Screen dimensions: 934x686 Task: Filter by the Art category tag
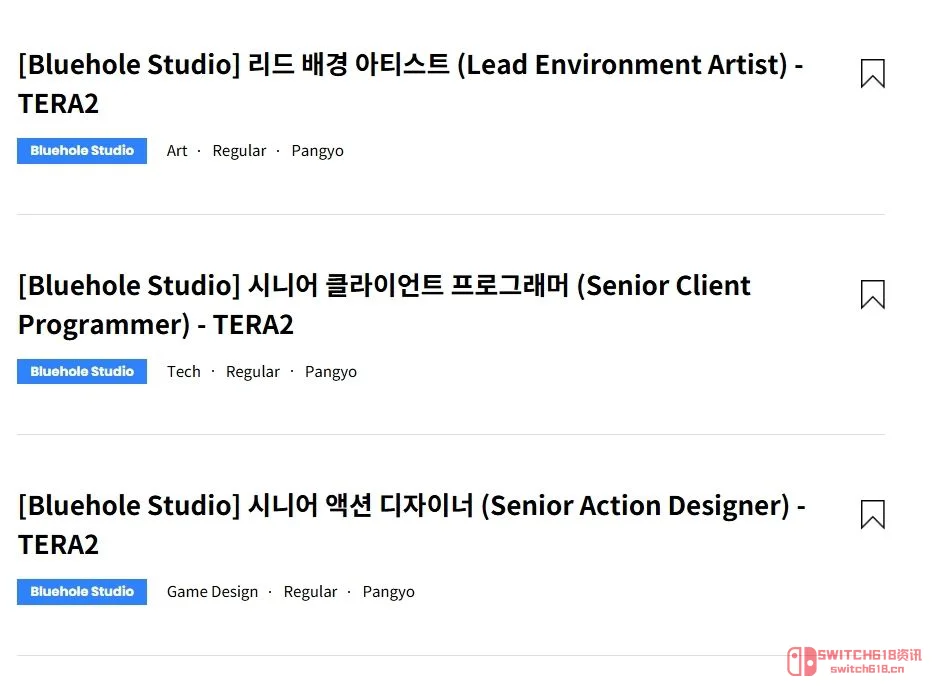coord(177,150)
